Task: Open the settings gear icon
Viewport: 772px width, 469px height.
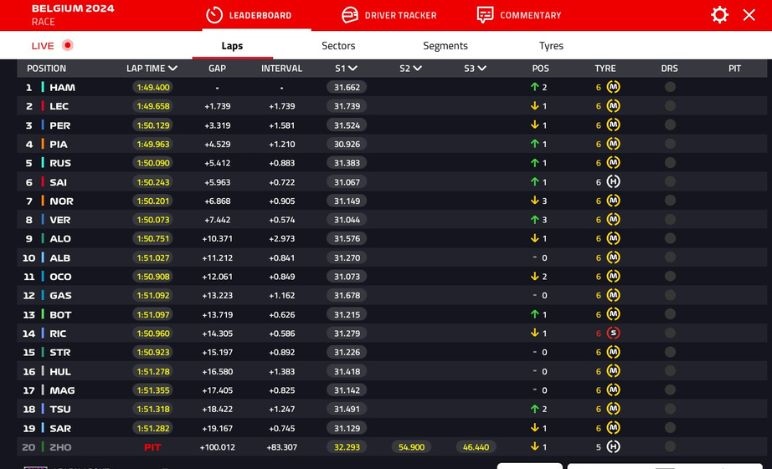Action: click(x=719, y=15)
